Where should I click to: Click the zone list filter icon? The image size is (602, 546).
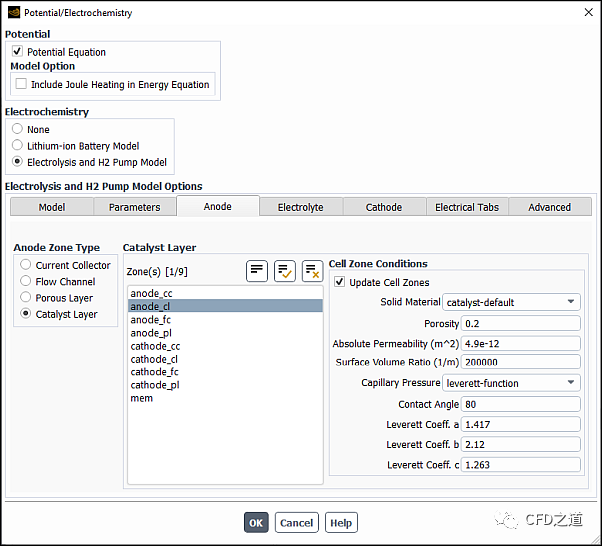(257, 270)
